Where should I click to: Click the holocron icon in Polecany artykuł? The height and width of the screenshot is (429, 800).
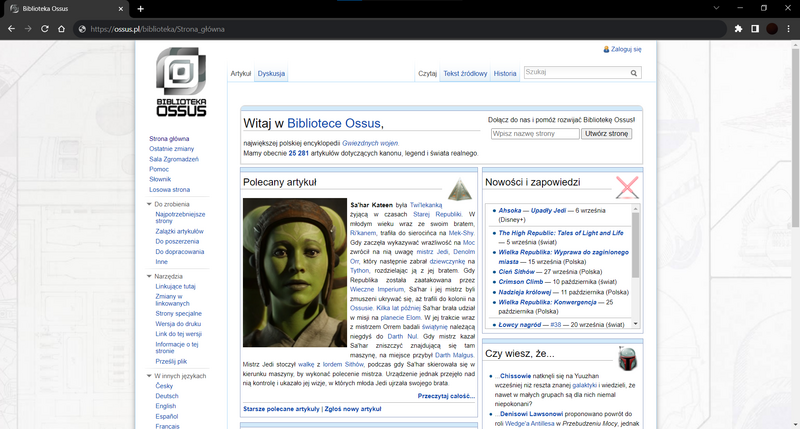460,189
